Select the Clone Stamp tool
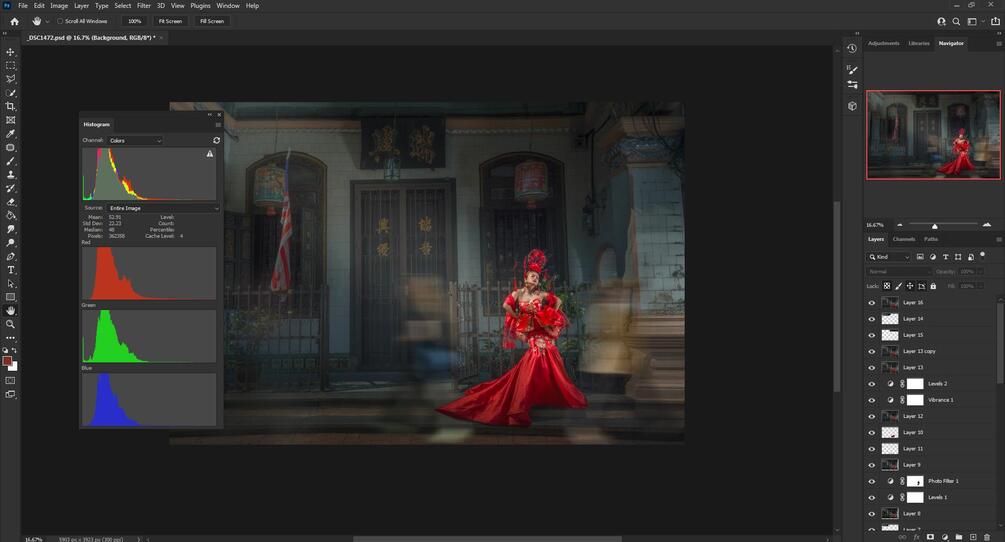The height and width of the screenshot is (542, 1005). click(x=10, y=174)
